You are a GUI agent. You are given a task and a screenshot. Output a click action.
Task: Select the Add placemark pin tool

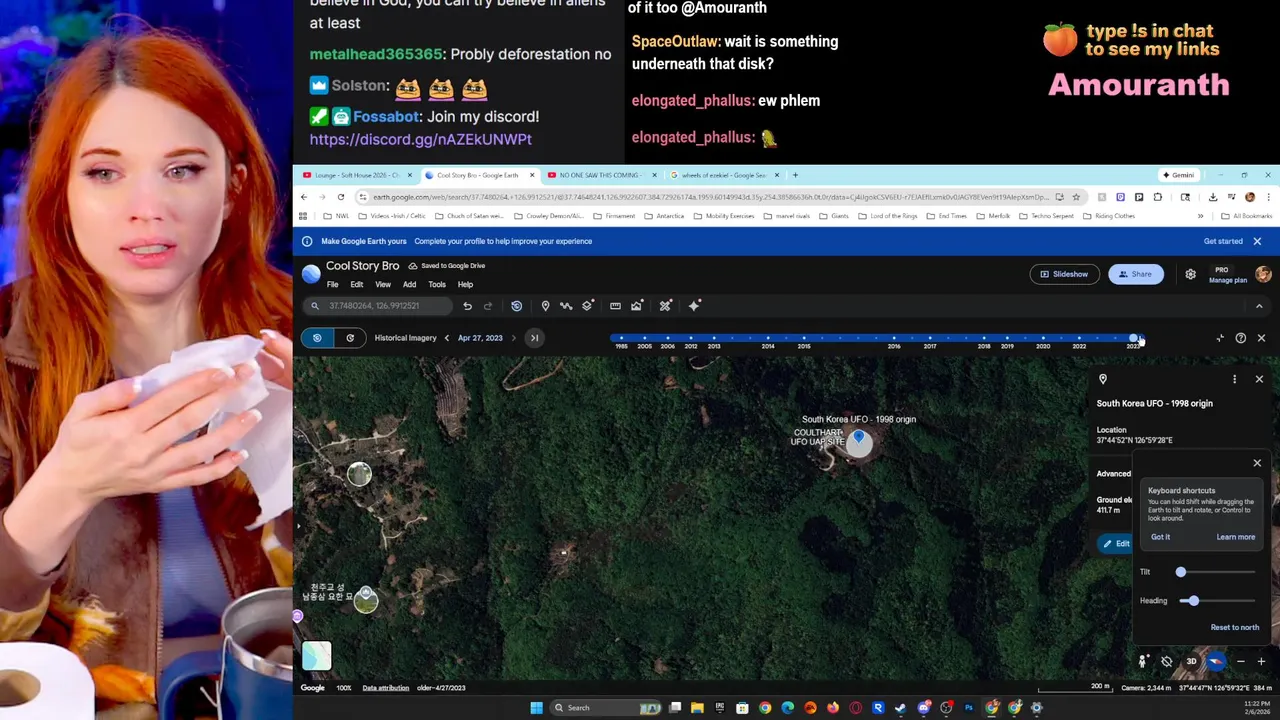point(545,306)
